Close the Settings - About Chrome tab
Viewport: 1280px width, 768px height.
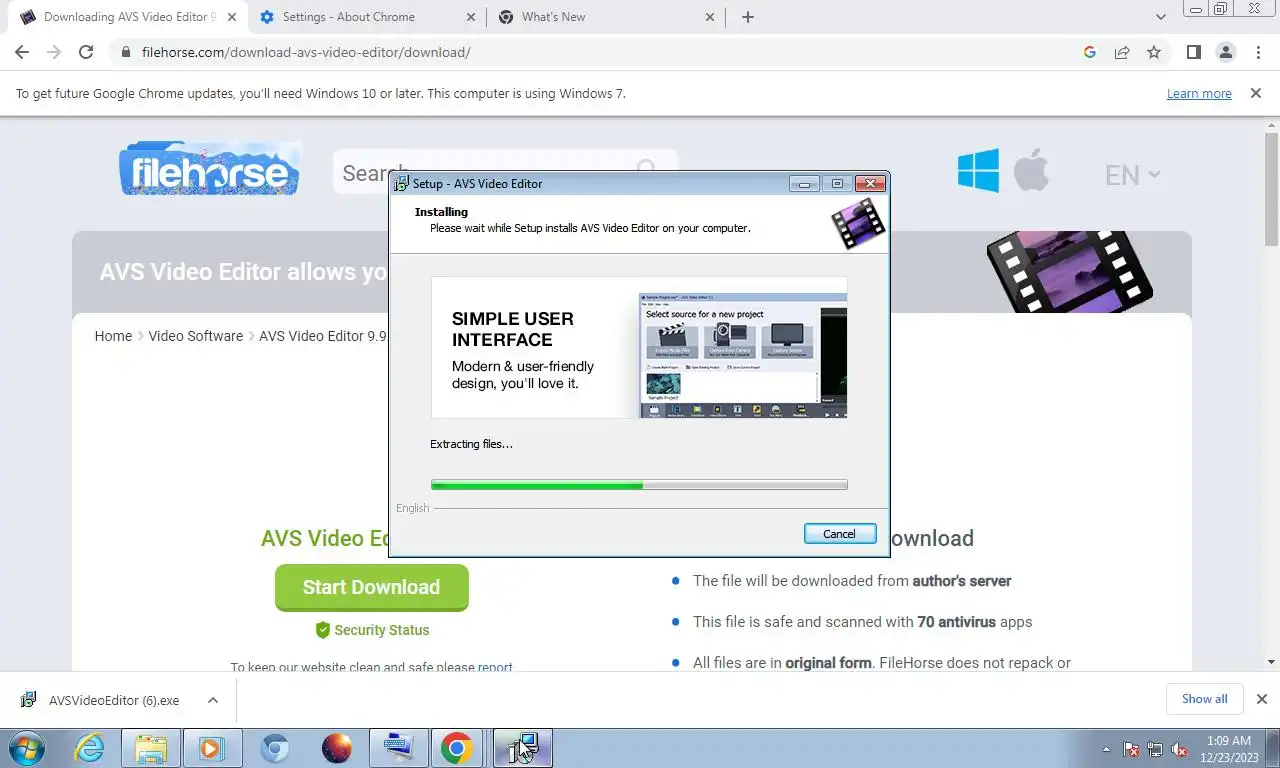point(471,17)
